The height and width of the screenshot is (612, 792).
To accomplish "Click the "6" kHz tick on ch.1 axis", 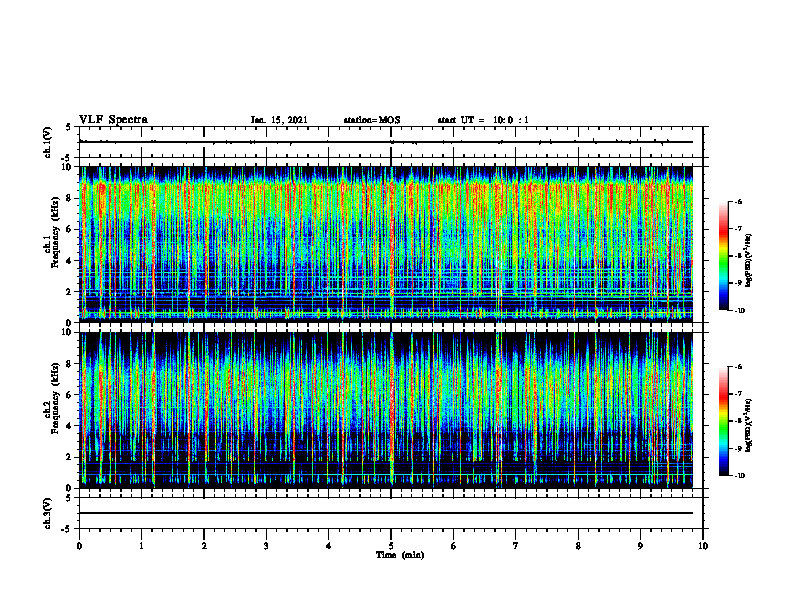I will pos(70,229).
